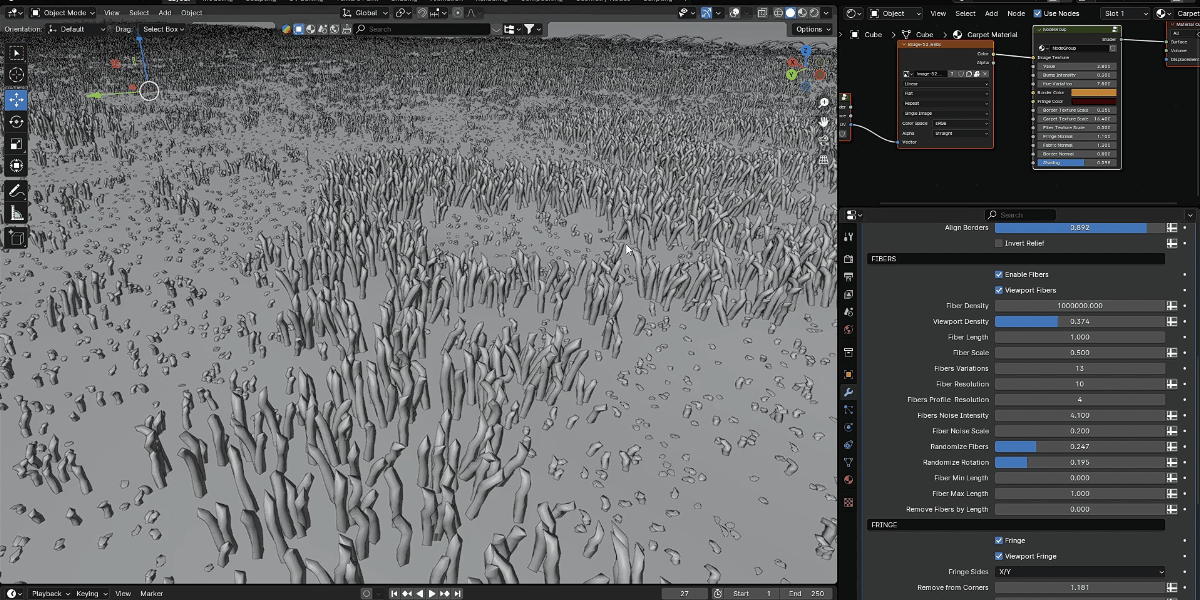The image size is (1200, 600).
Task: Open the viewport Add menu
Action: (x=164, y=13)
